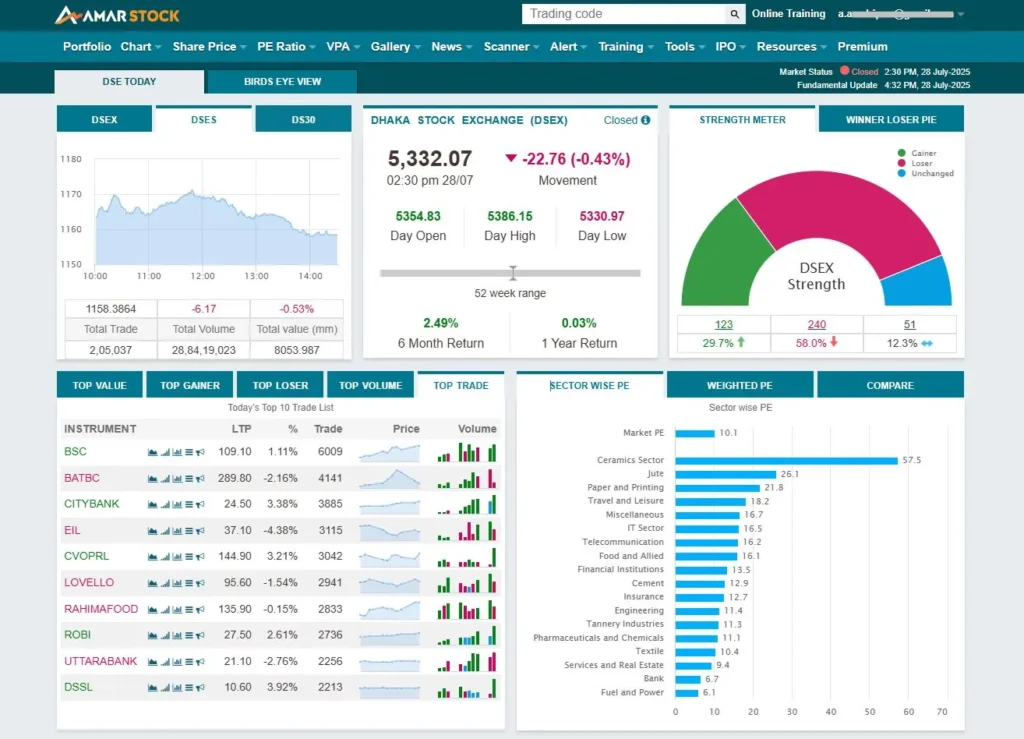Open the Gallery dropdown menu

(395, 46)
